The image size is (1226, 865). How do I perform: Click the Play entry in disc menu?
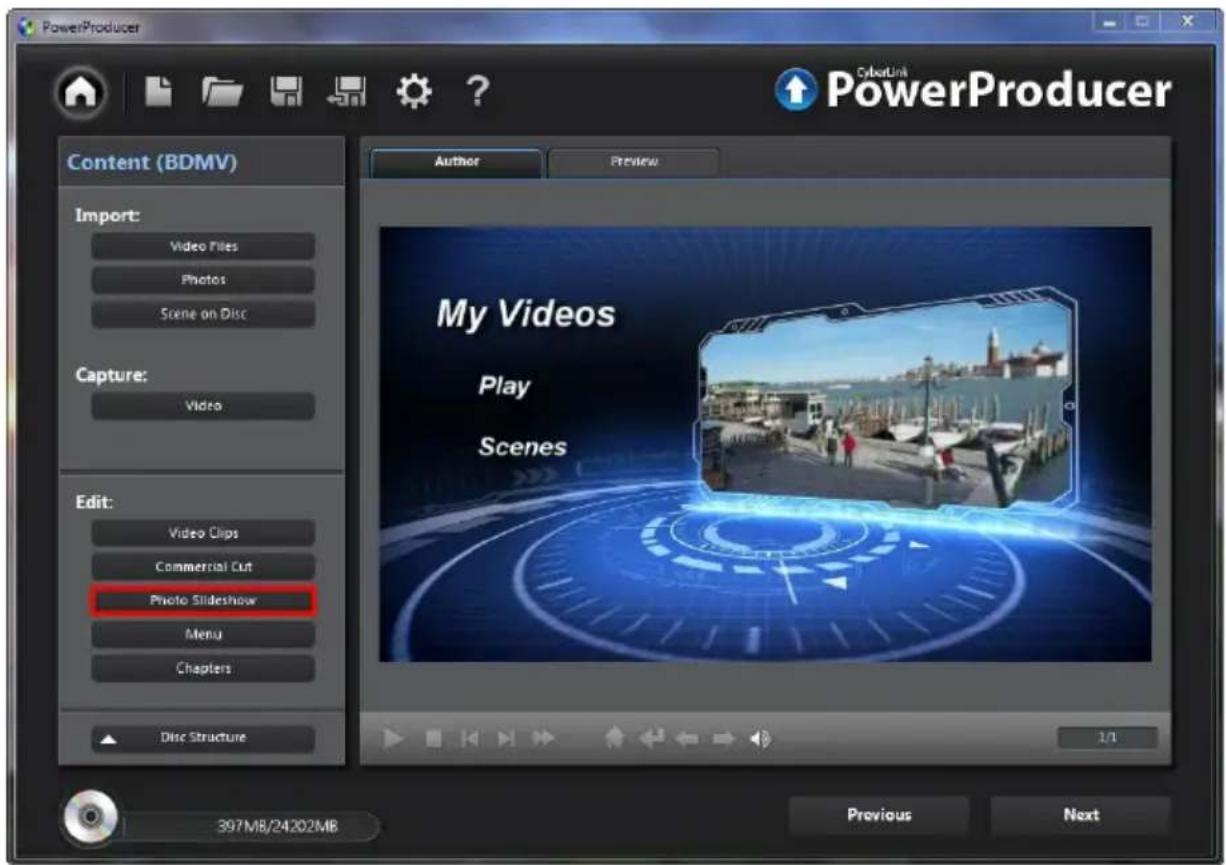click(504, 386)
